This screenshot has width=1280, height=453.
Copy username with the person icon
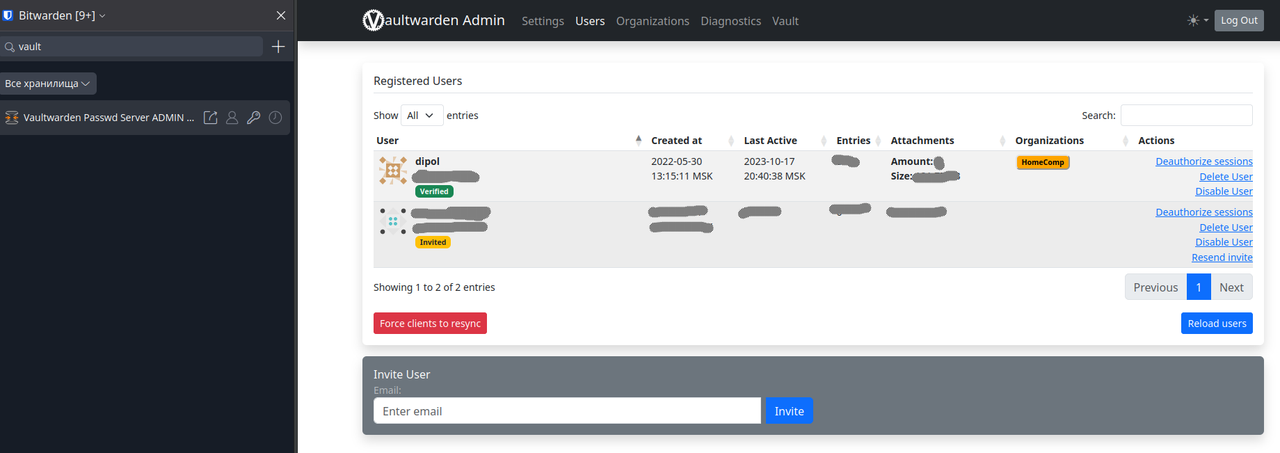[232, 118]
